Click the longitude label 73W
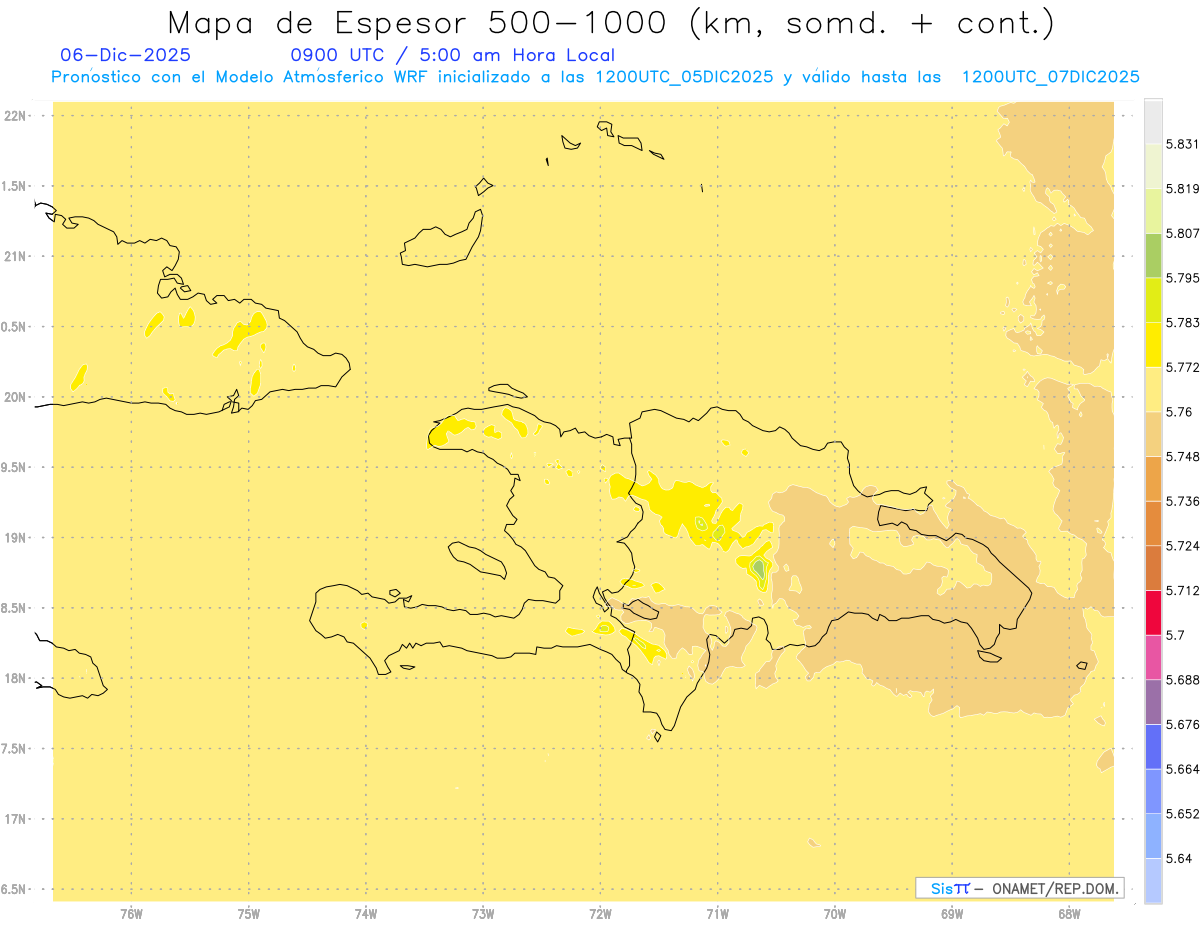1200x927 pixels. click(483, 914)
